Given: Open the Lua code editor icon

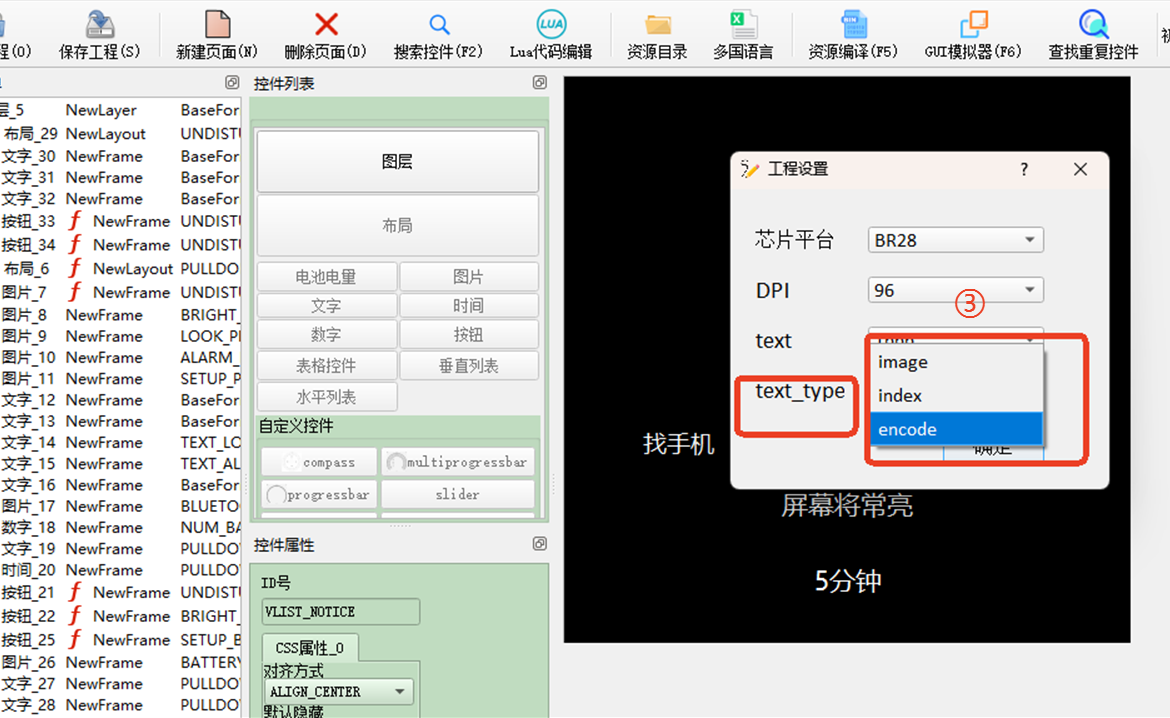Looking at the screenshot, I should click(x=551, y=24).
